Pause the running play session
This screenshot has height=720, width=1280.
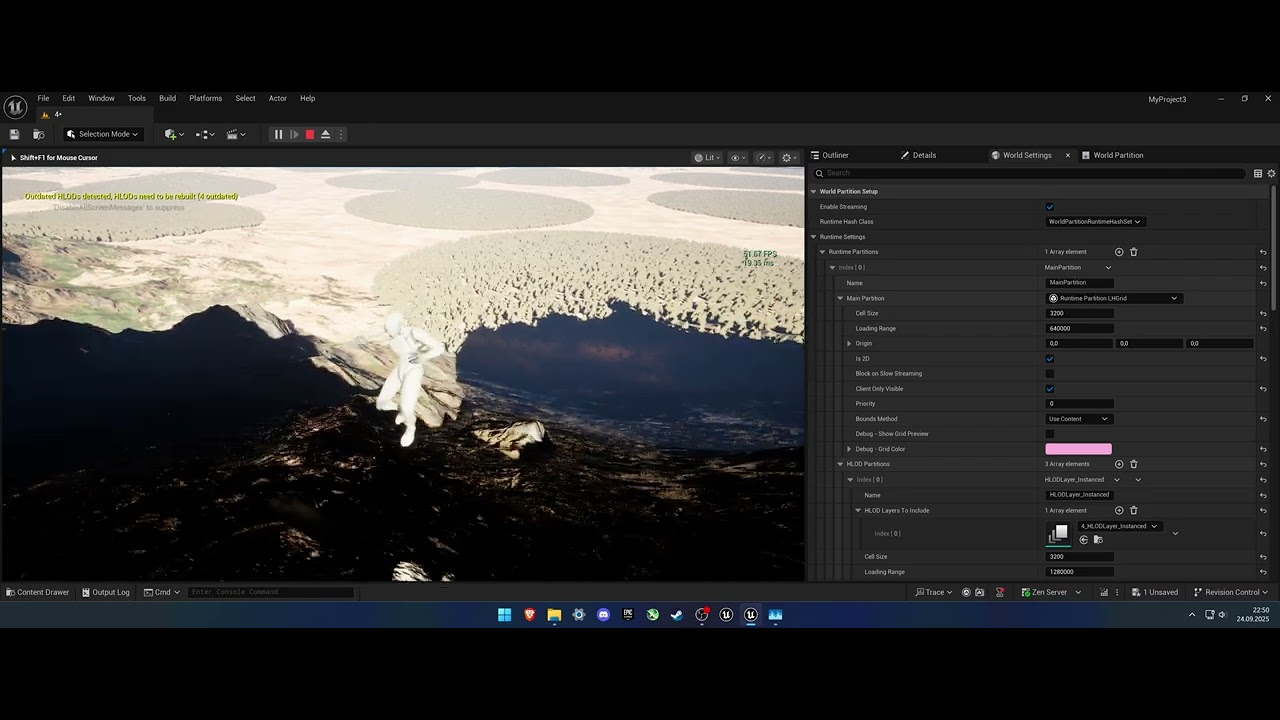[x=278, y=134]
